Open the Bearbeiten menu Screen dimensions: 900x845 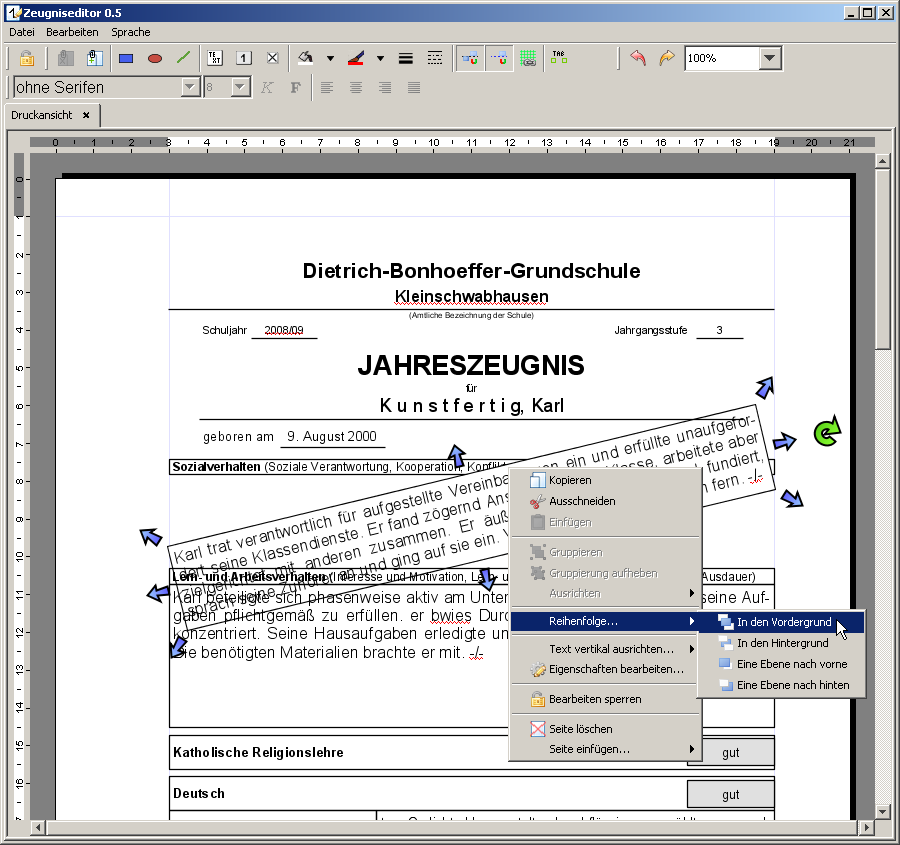click(72, 32)
